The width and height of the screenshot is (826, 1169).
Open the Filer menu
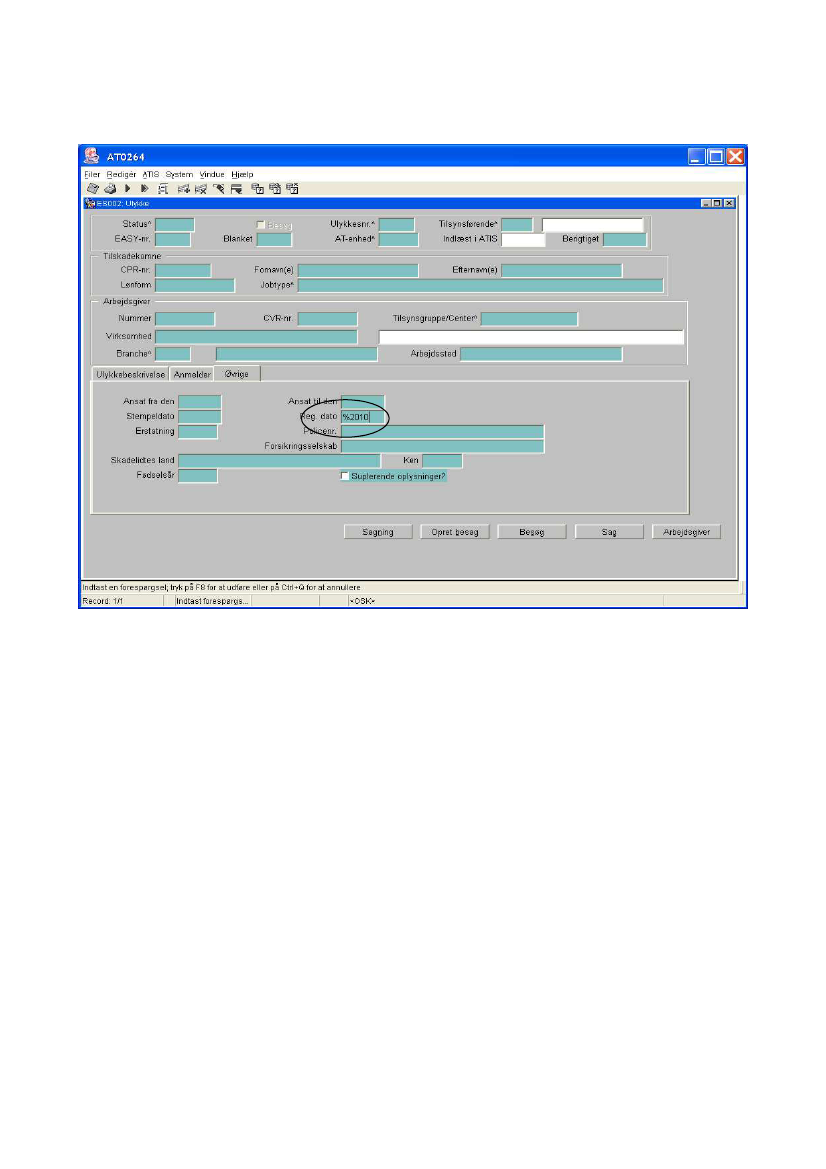point(92,174)
